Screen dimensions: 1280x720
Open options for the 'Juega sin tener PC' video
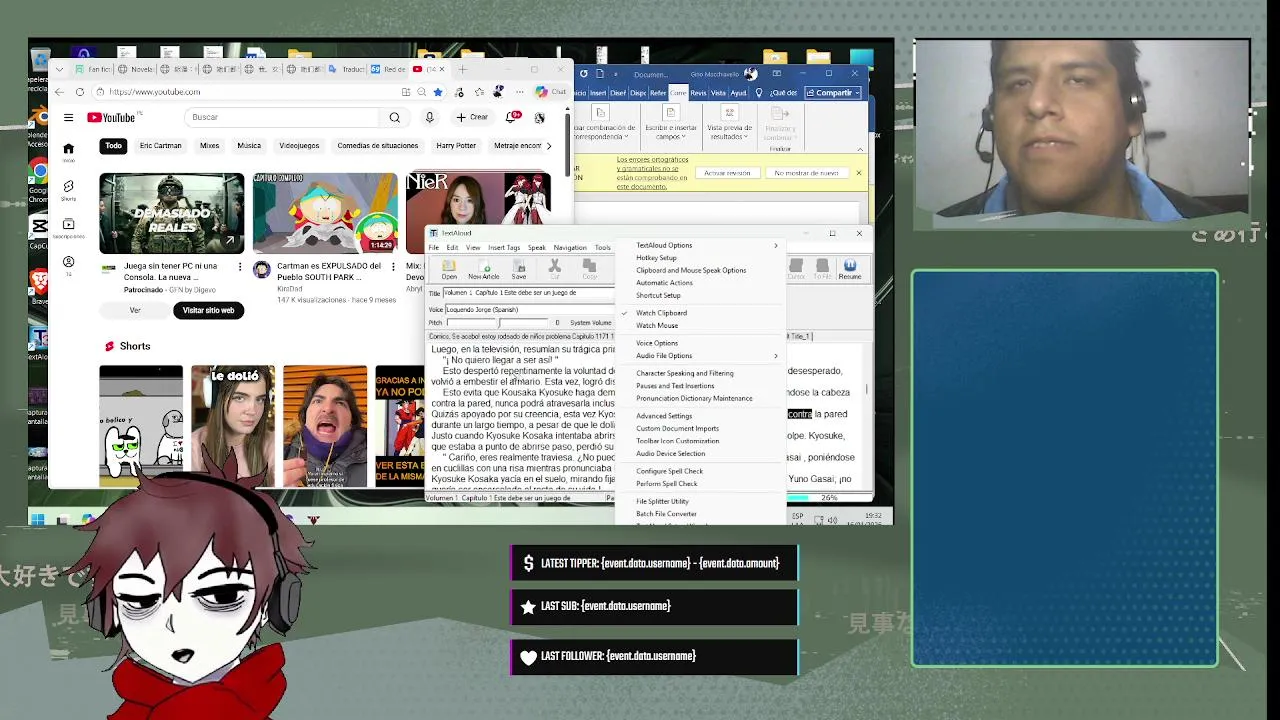239,267
